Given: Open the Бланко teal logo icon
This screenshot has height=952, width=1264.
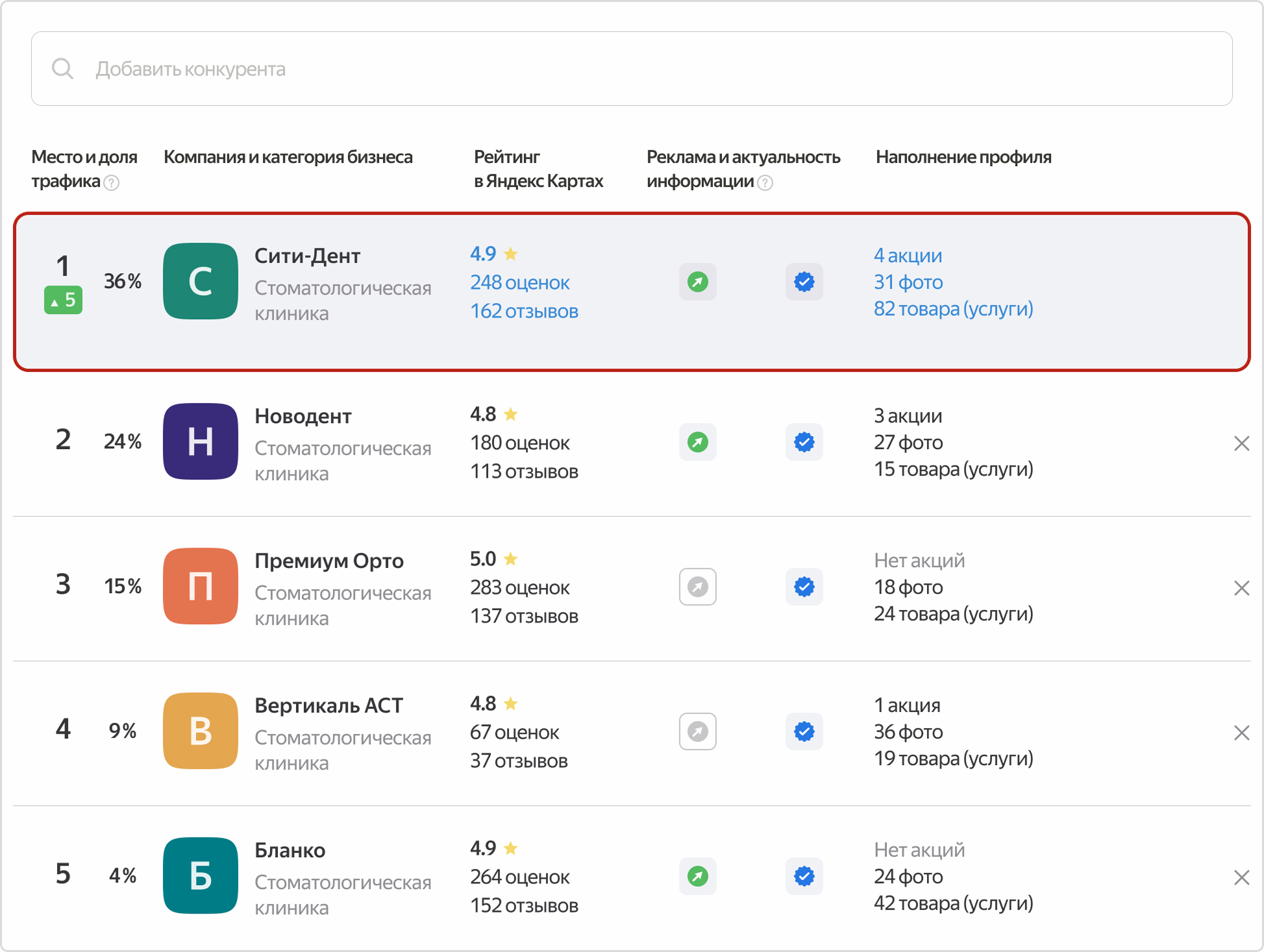Looking at the screenshot, I should (x=200, y=876).
